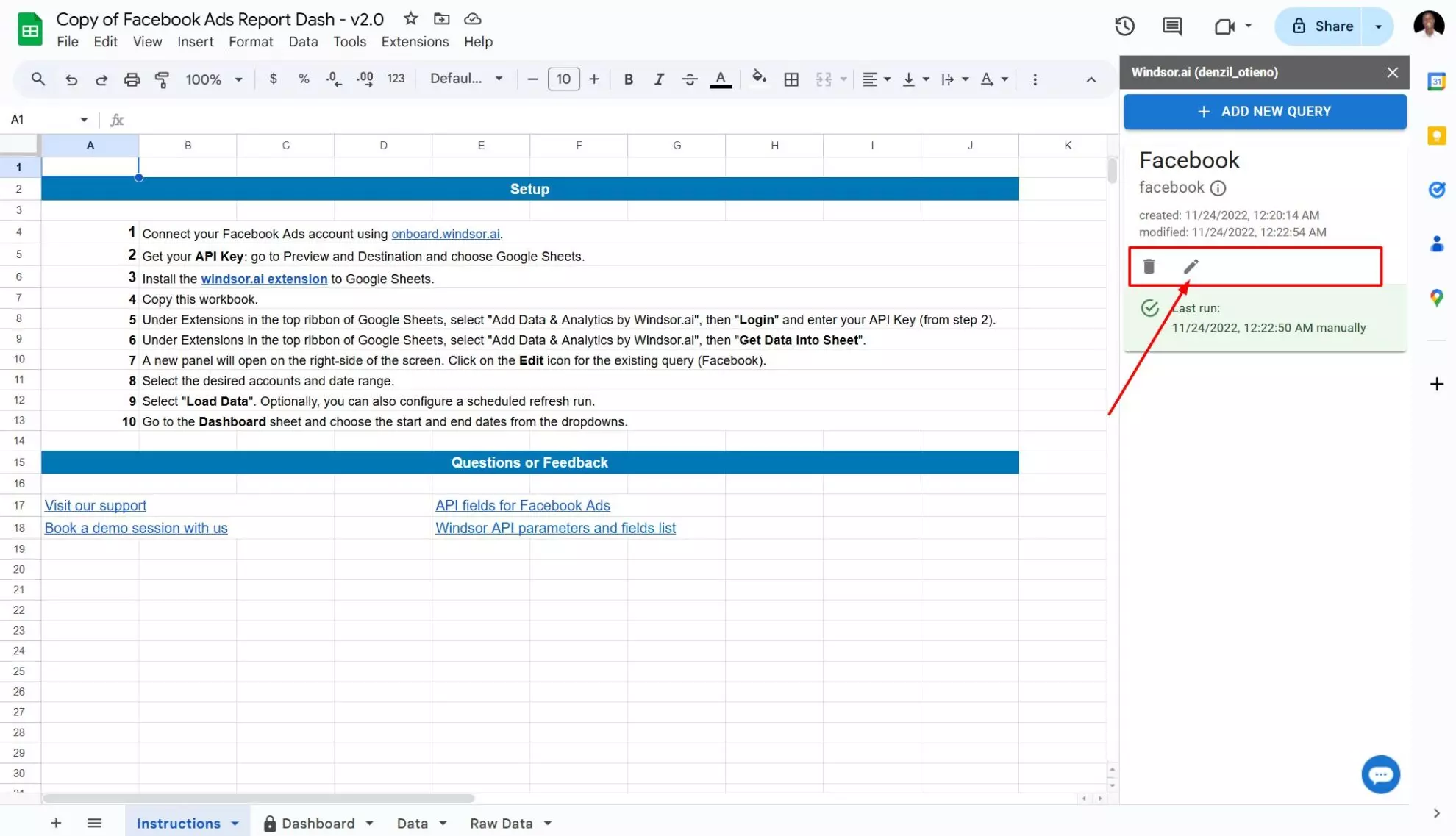Image resolution: width=1456 pixels, height=836 pixels.
Task: Open the comments icon in header
Action: click(x=1171, y=26)
